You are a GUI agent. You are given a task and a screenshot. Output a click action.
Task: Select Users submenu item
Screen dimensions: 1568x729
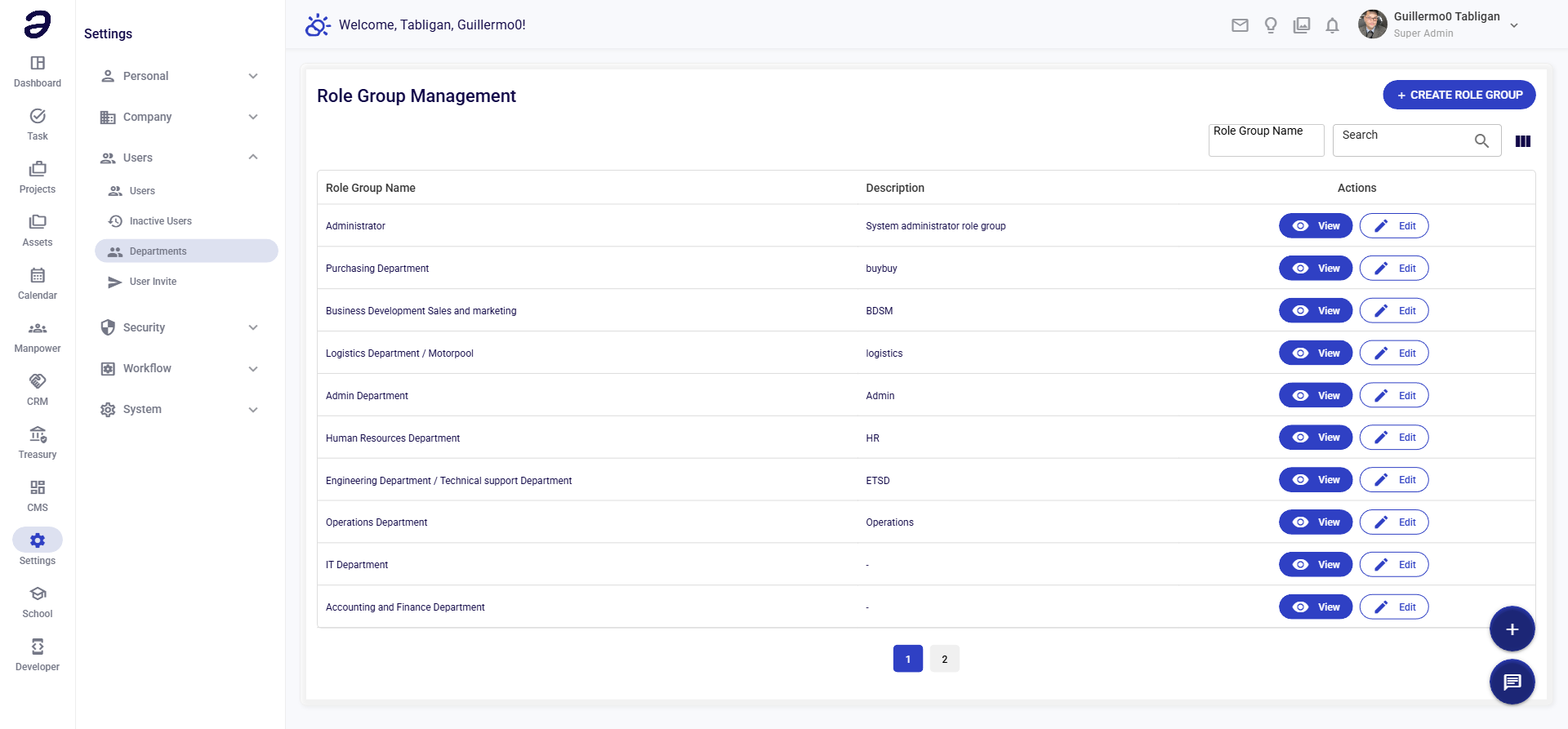186,191
